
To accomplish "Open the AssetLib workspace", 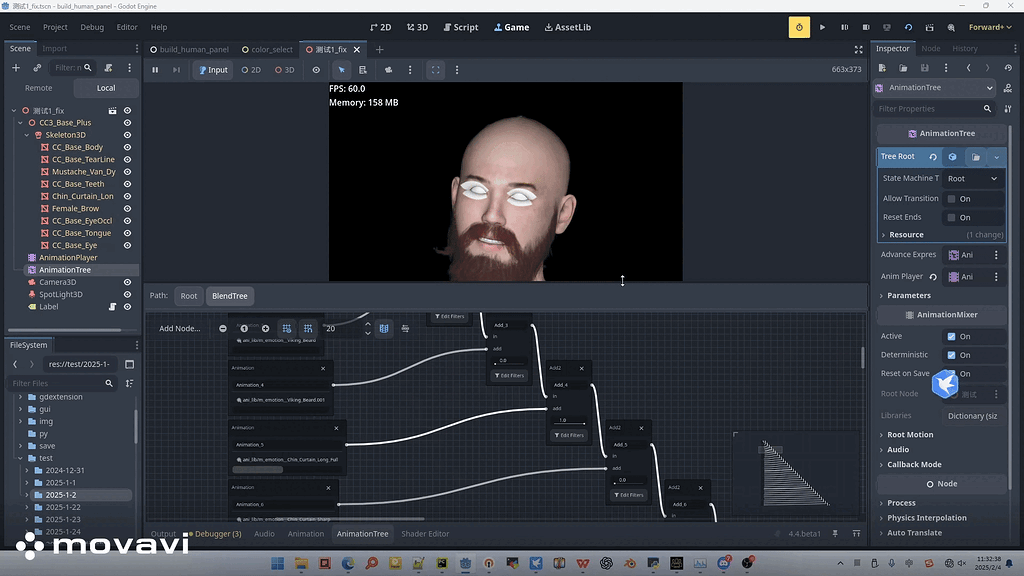I will click(567, 27).
